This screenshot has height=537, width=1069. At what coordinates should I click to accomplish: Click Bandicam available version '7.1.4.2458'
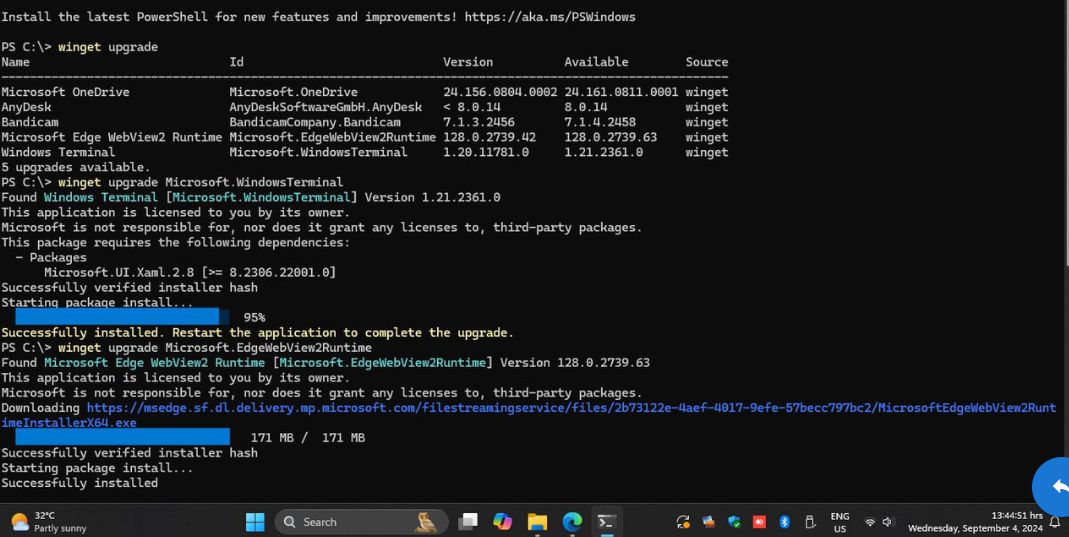[600, 122]
